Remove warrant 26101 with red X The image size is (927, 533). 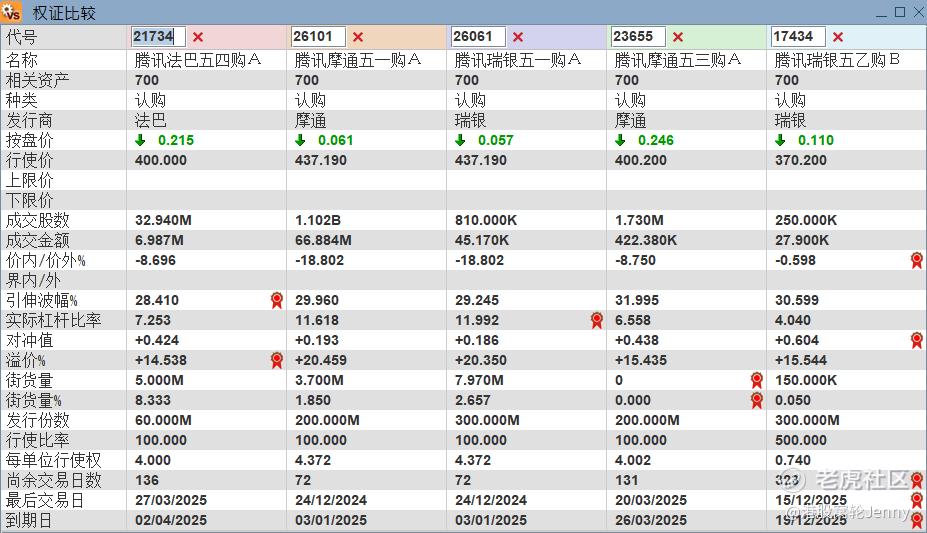coord(358,37)
